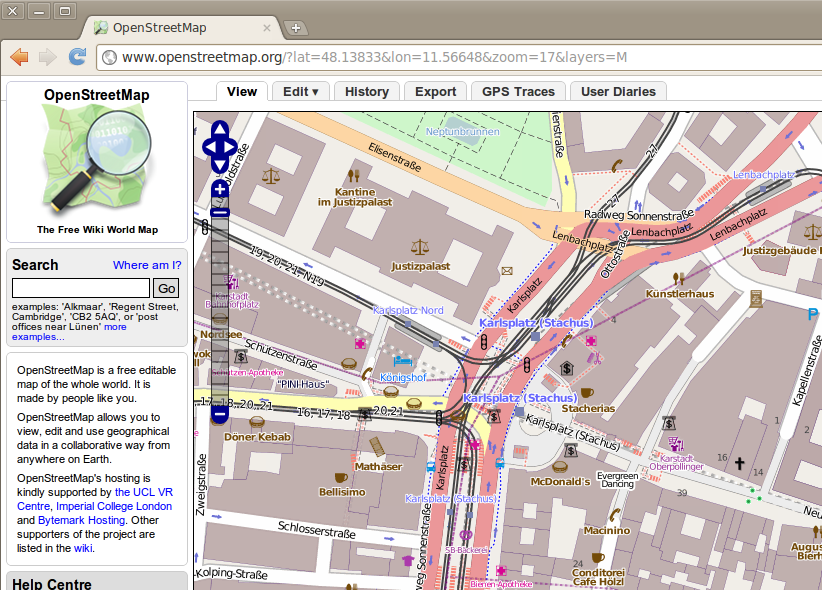Pan the map right with the arrow
822x590 pixels.
click(231, 147)
